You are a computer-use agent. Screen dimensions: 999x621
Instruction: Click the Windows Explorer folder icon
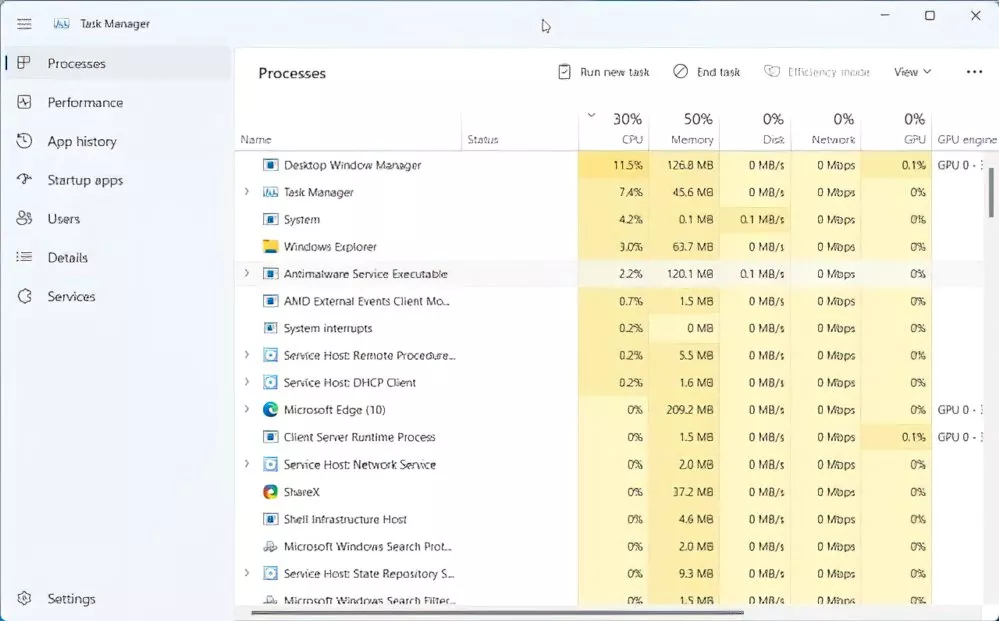coord(270,246)
